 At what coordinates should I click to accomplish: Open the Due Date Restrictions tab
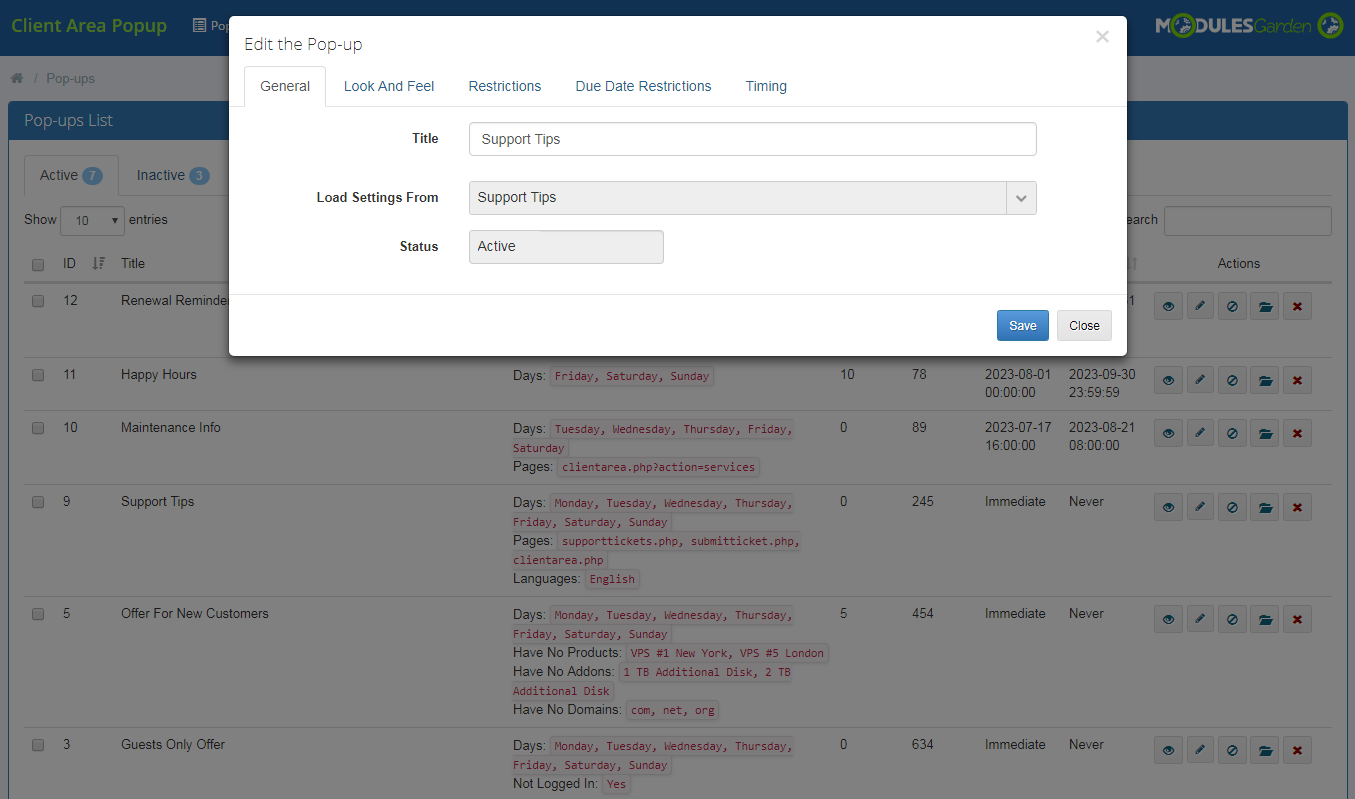pos(643,86)
